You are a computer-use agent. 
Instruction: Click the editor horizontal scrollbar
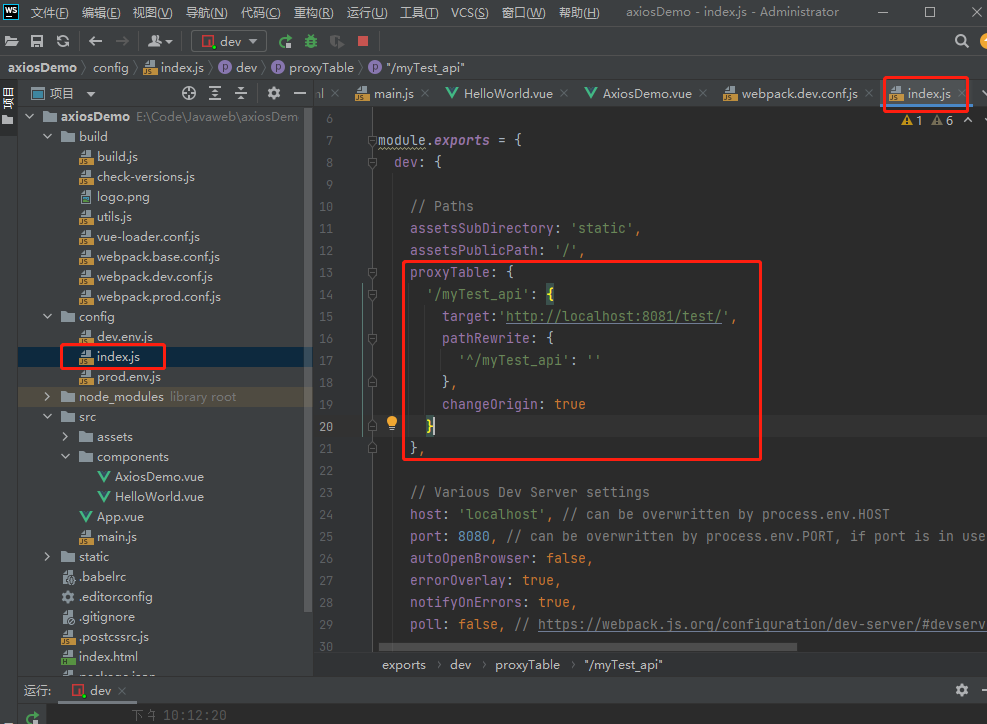(588, 647)
